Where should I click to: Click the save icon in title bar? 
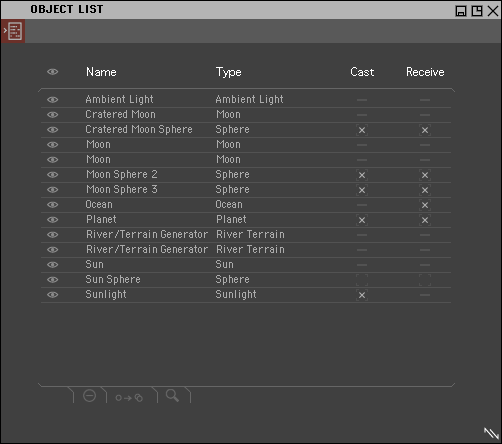461,11
